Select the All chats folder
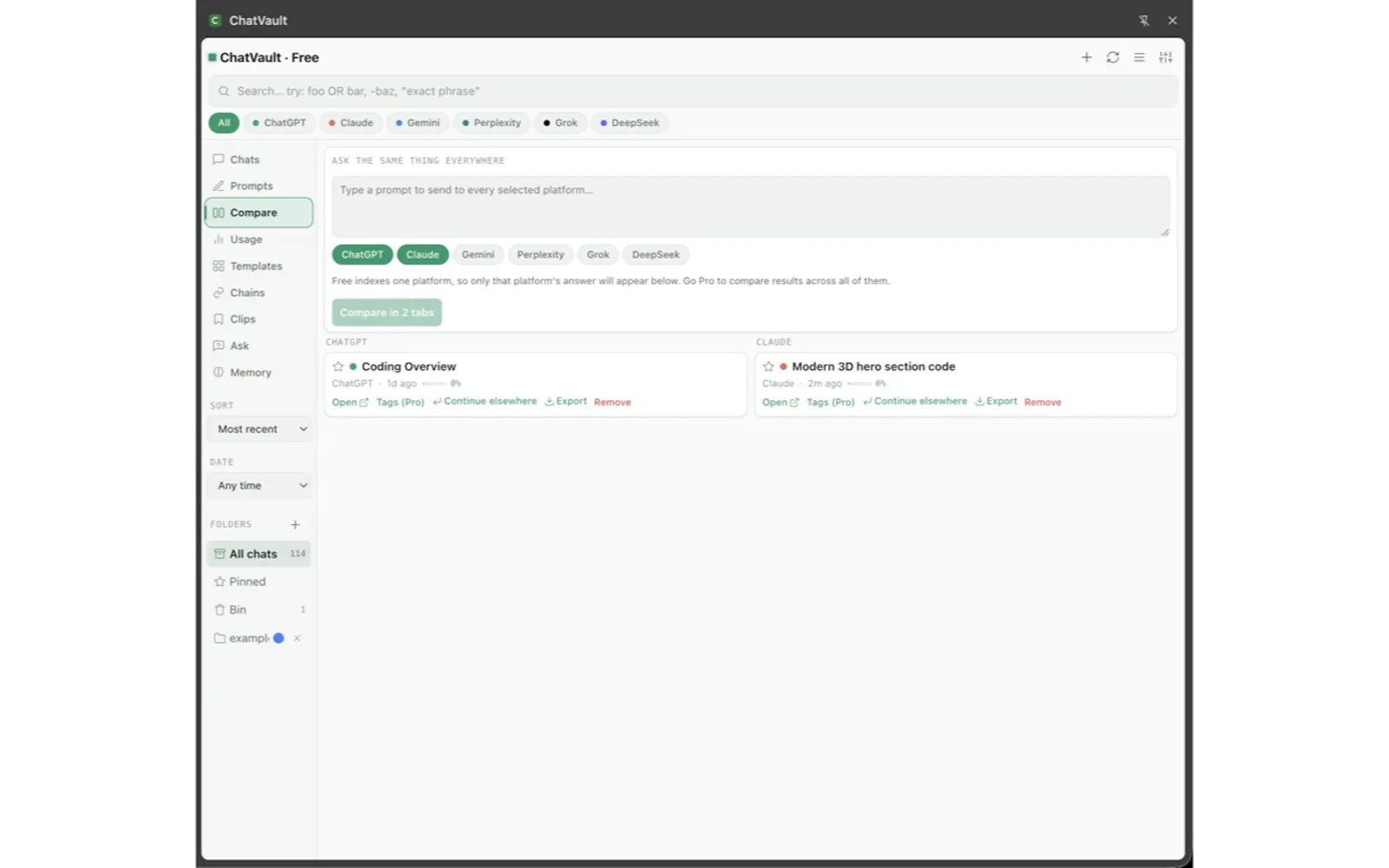Image resolution: width=1389 pixels, height=868 pixels. 259,554
